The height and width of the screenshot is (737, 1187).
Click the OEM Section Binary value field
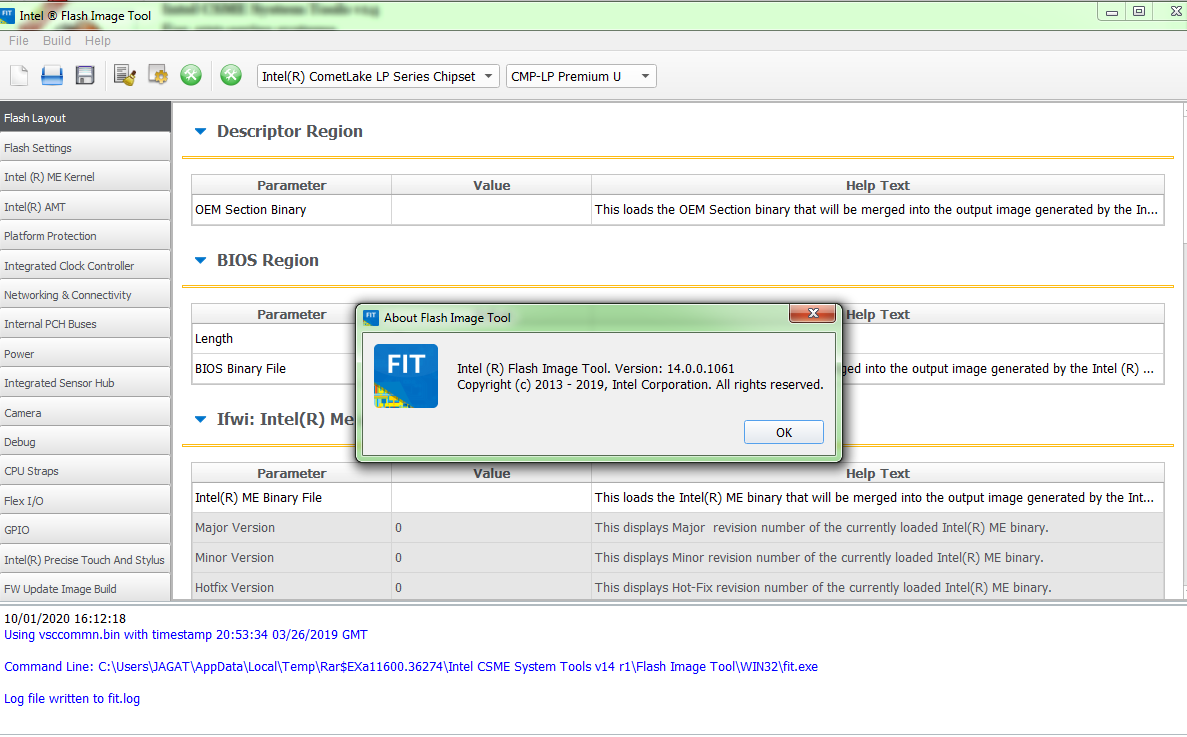pyautogui.click(x=491, y=210)
